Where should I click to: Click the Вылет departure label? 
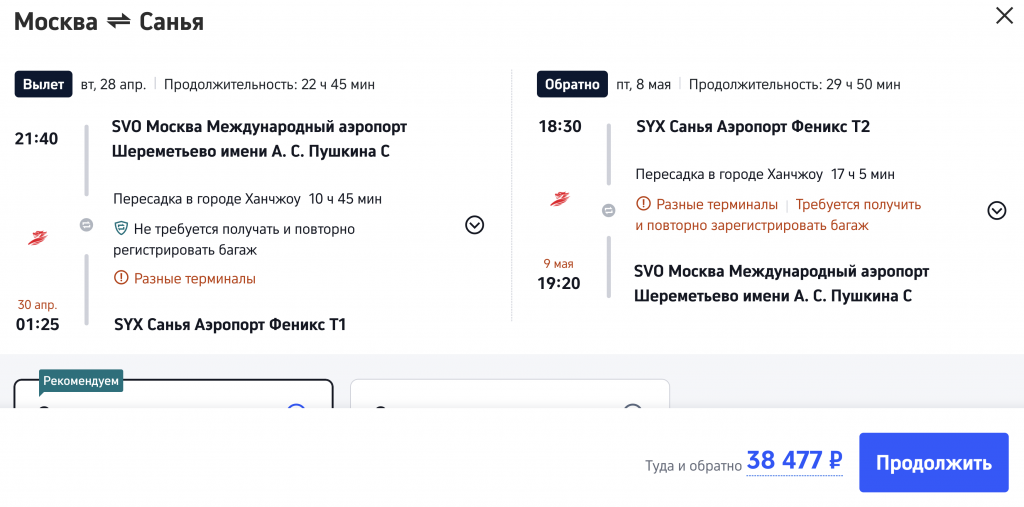click(x=43, y=84)
